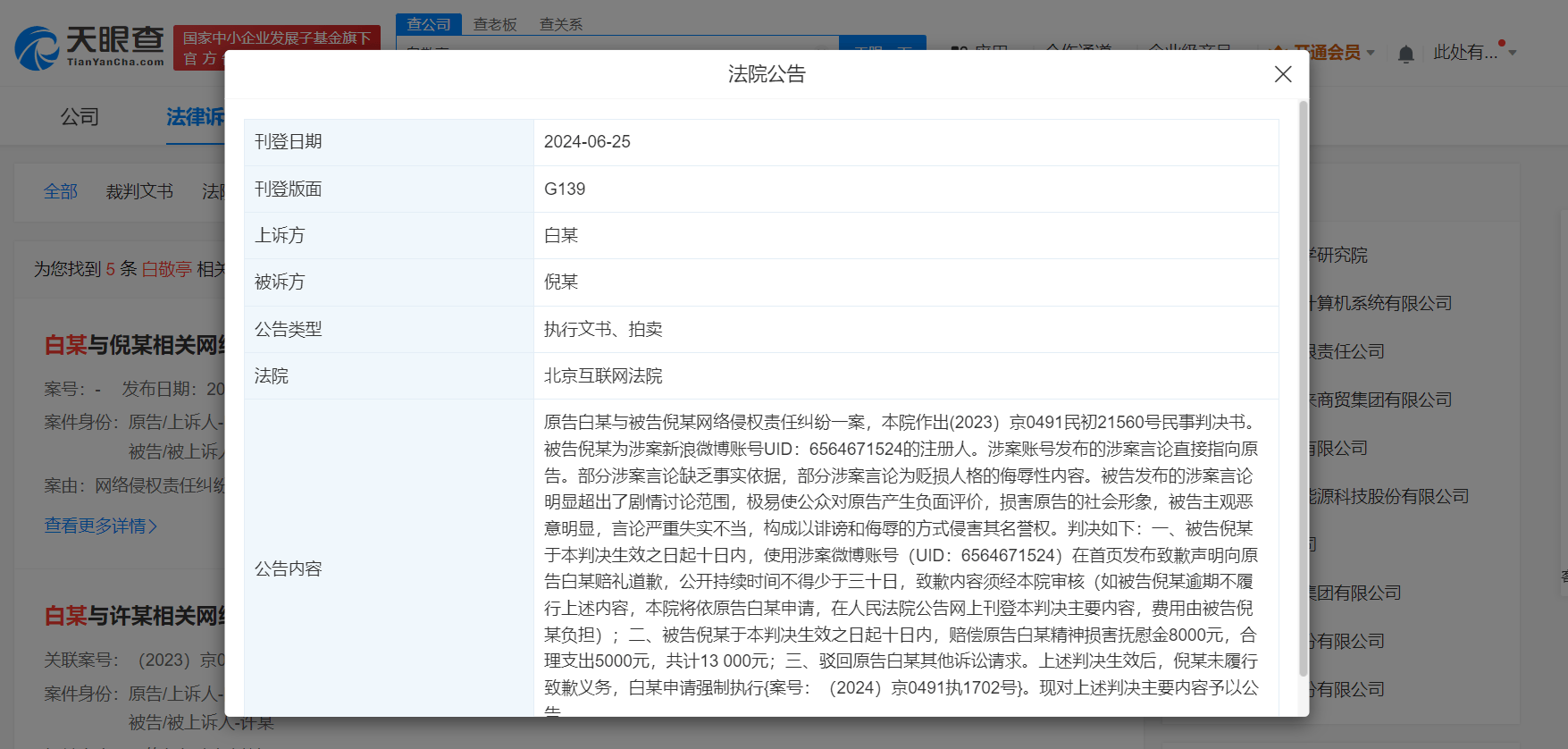Select the 查关系 search tab
Screen dimensions: 1568x749
pos(561,24)
